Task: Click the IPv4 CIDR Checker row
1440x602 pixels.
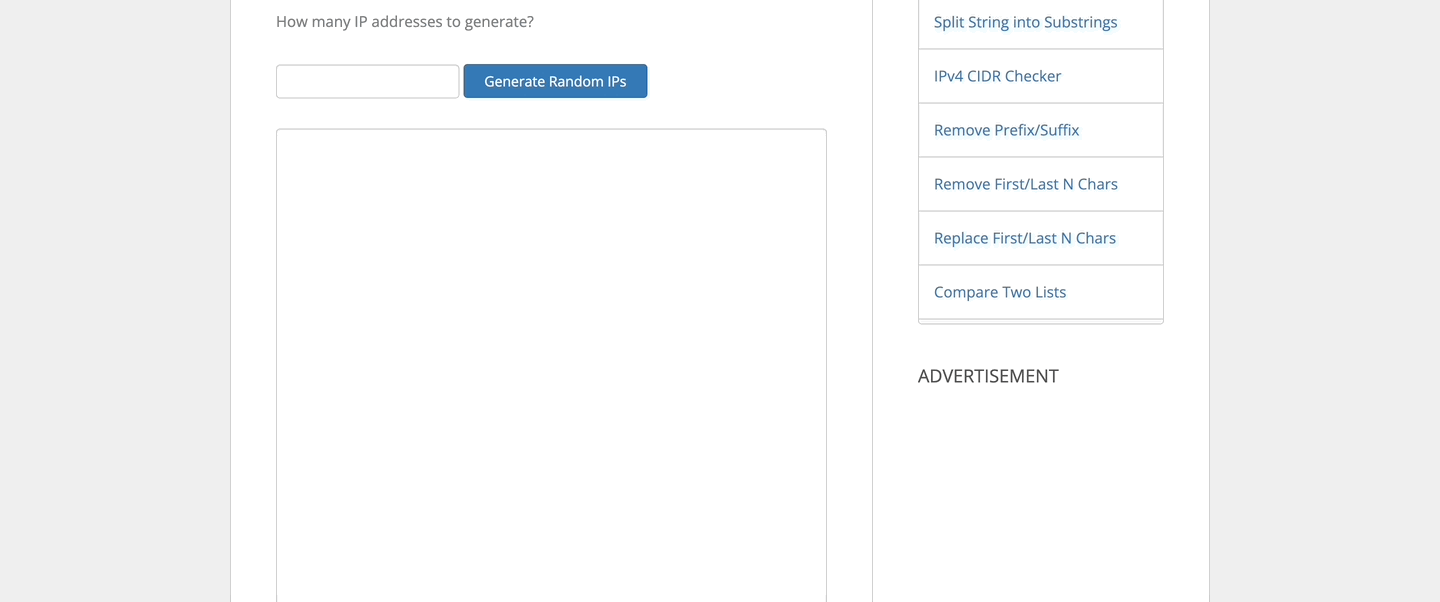Action: [997, 75]
